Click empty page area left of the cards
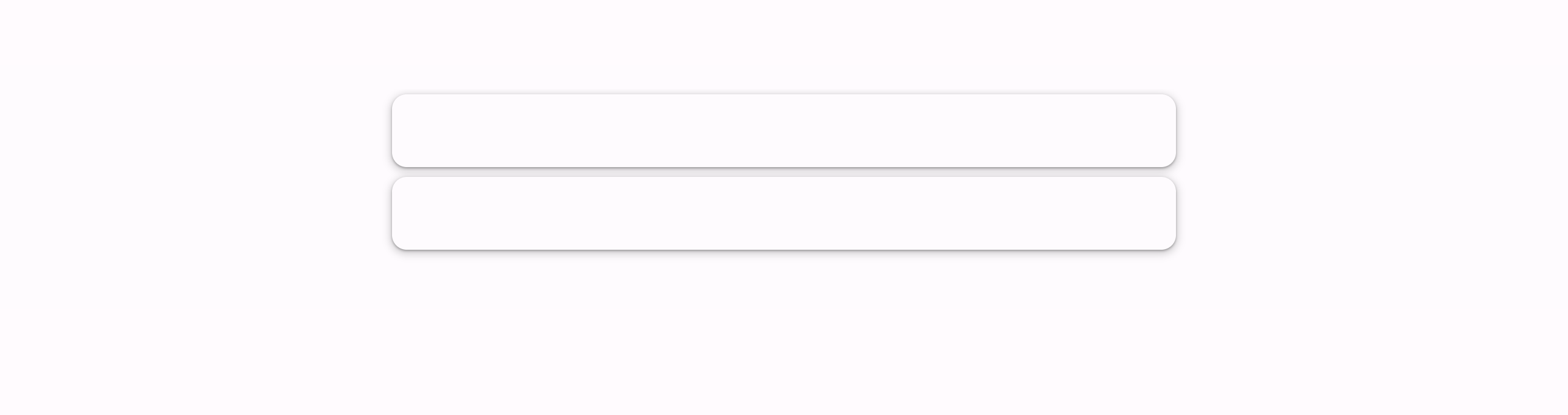The image size is (1568, 415). pyautogui.click(x=196, y=171)
